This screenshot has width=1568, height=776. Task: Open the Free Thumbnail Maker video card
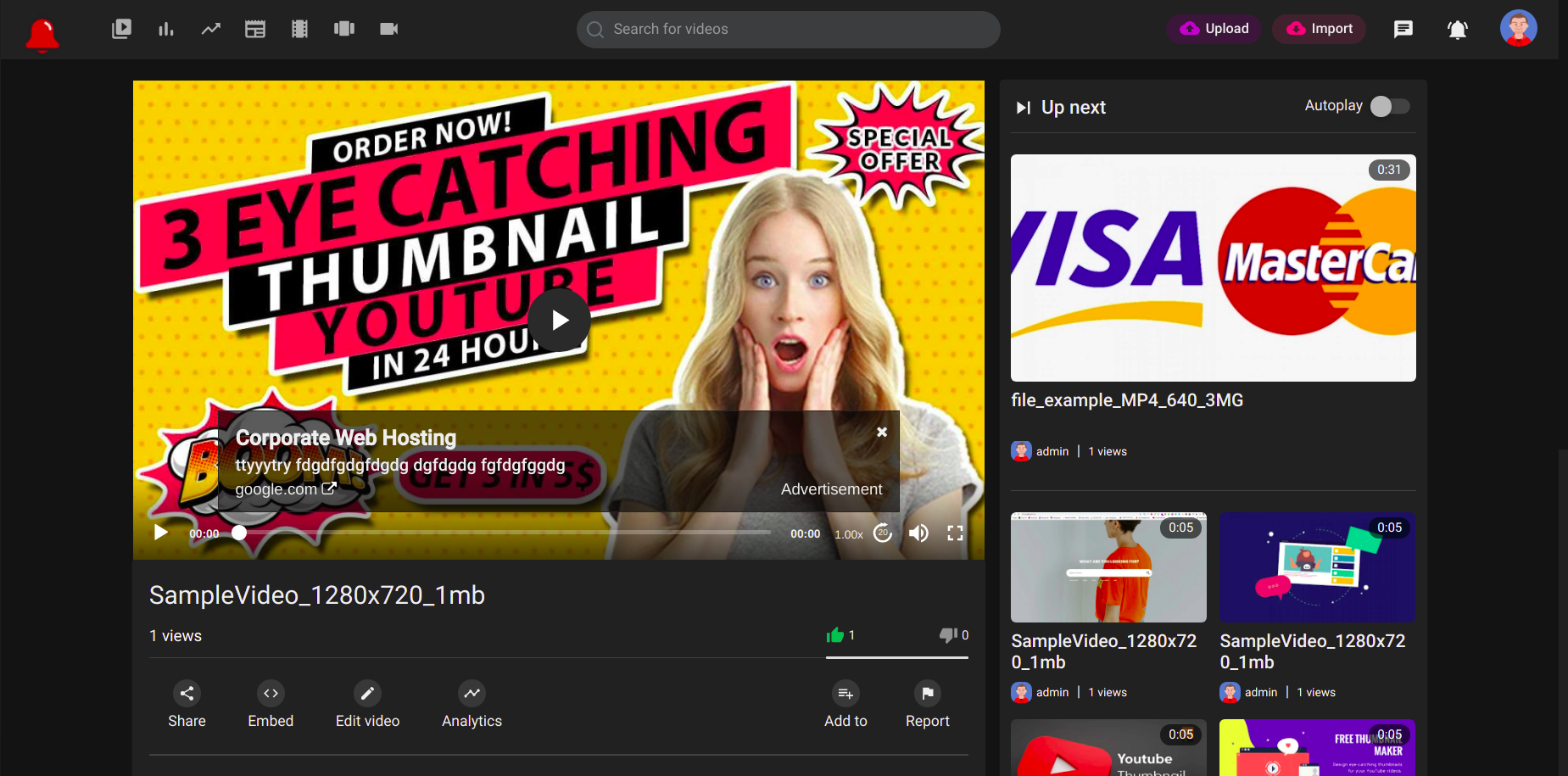click(1317, 748)
